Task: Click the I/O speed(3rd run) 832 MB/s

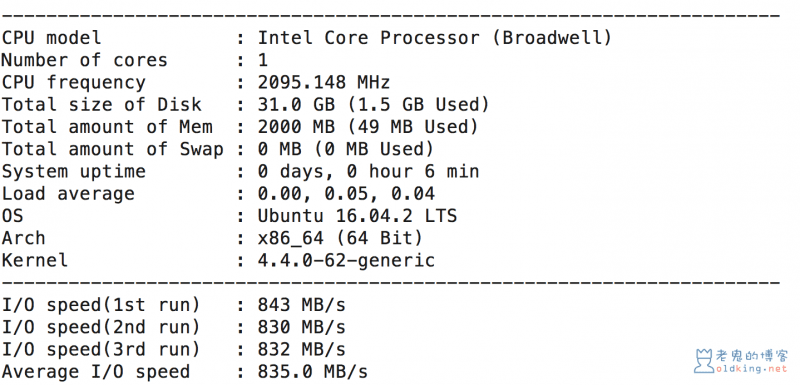Action: click(x=301, y=350)
